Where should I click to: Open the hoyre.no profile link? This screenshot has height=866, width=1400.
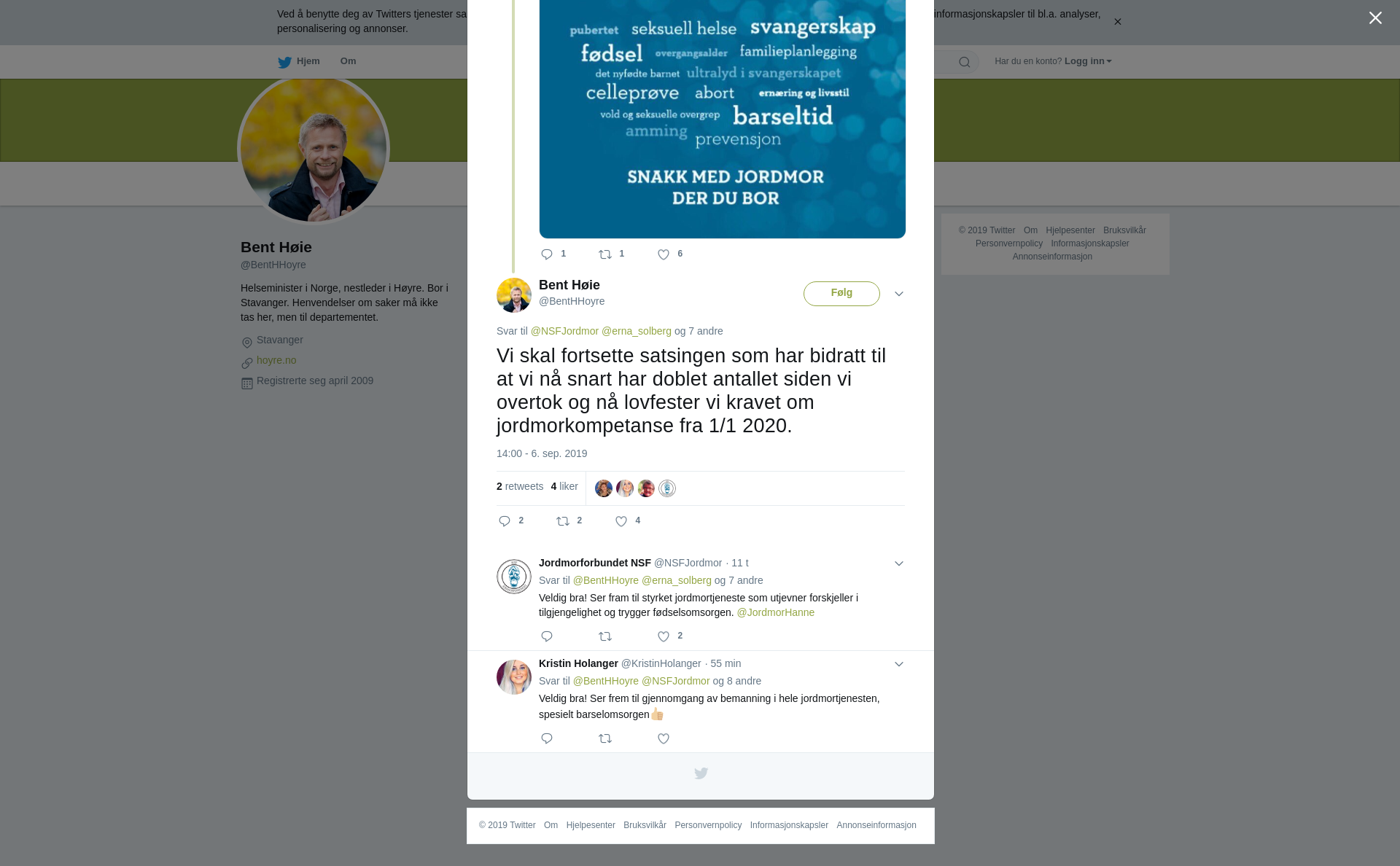pyautogui.click(x=276, y=360)
